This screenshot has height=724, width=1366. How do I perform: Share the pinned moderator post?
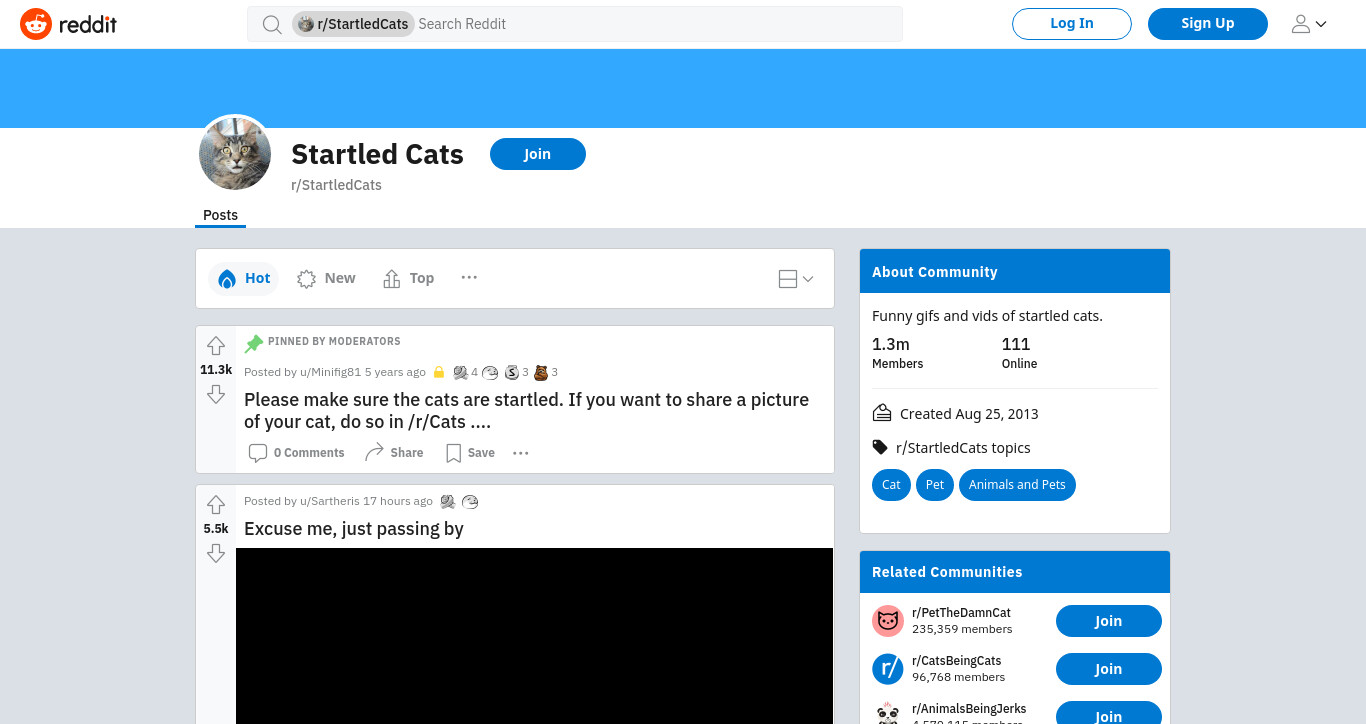[x=394, y=453]
